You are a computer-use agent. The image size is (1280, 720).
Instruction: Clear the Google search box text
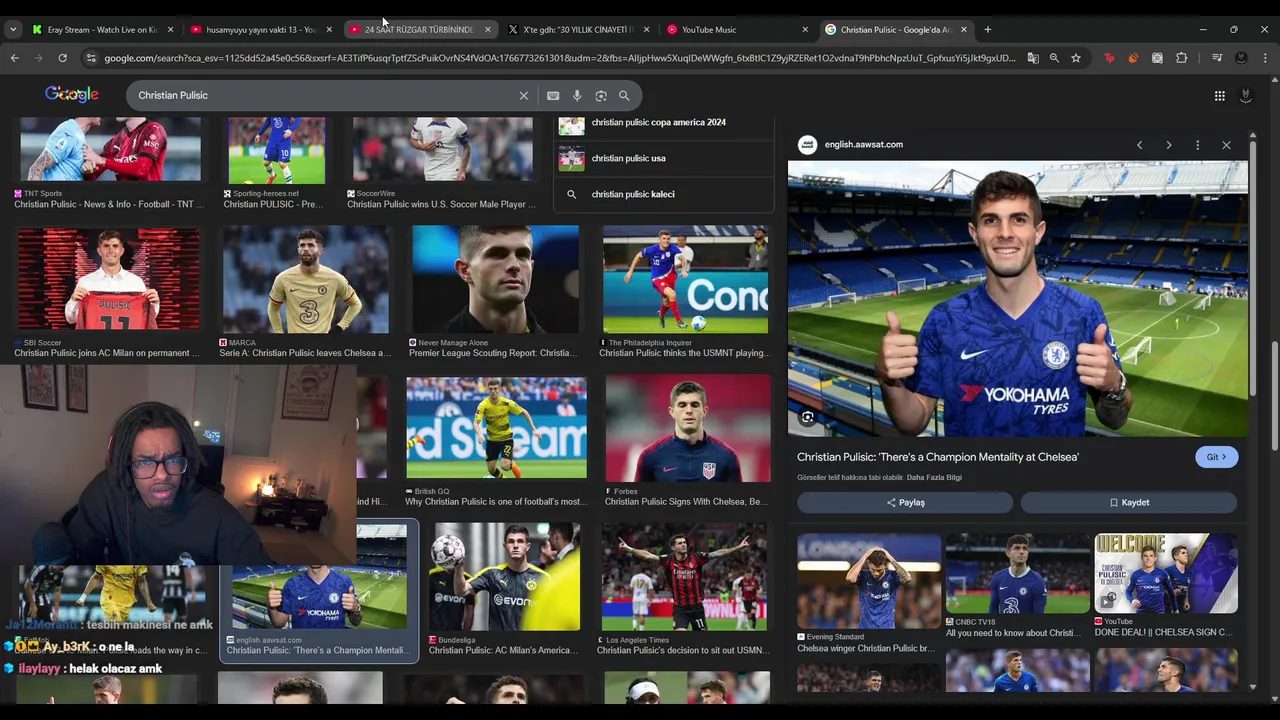coord(523,96)
